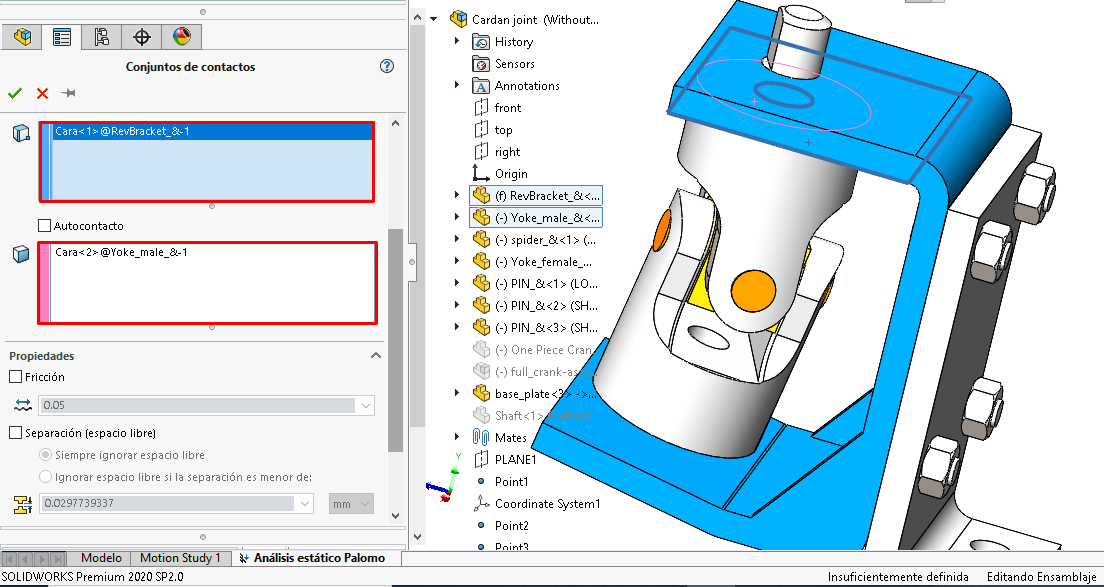Image resolution: width=1104 pixels, height=587 pixels.
Task: Enable Separación (espacio libre) checkbox
Action: 15,433
